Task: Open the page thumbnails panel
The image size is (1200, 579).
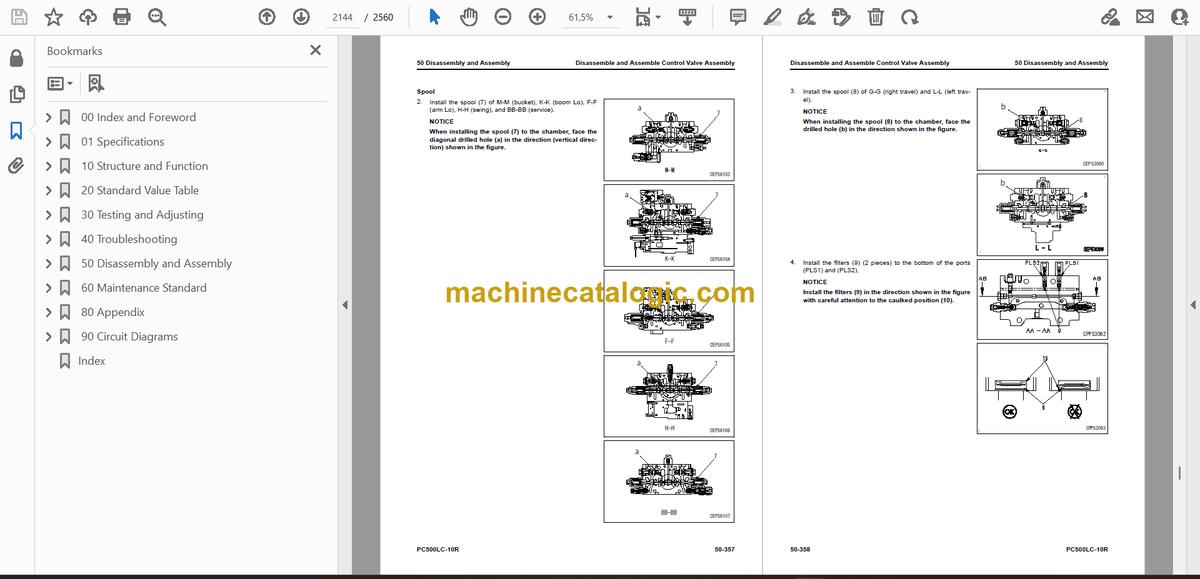Action: [16, 94]
